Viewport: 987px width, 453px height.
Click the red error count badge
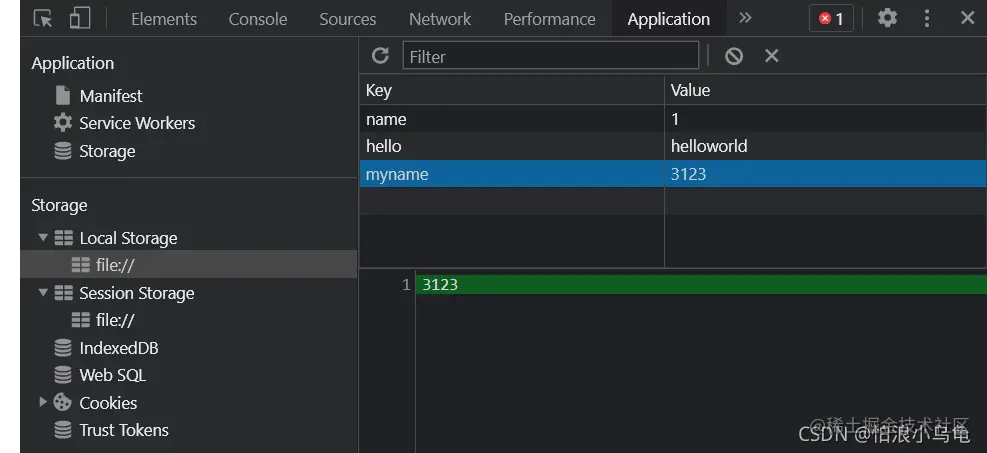click(831, 19)
